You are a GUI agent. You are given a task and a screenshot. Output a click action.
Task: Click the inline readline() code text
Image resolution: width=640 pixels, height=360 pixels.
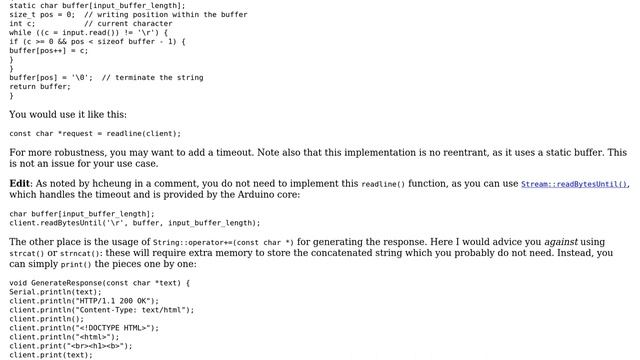383,184
